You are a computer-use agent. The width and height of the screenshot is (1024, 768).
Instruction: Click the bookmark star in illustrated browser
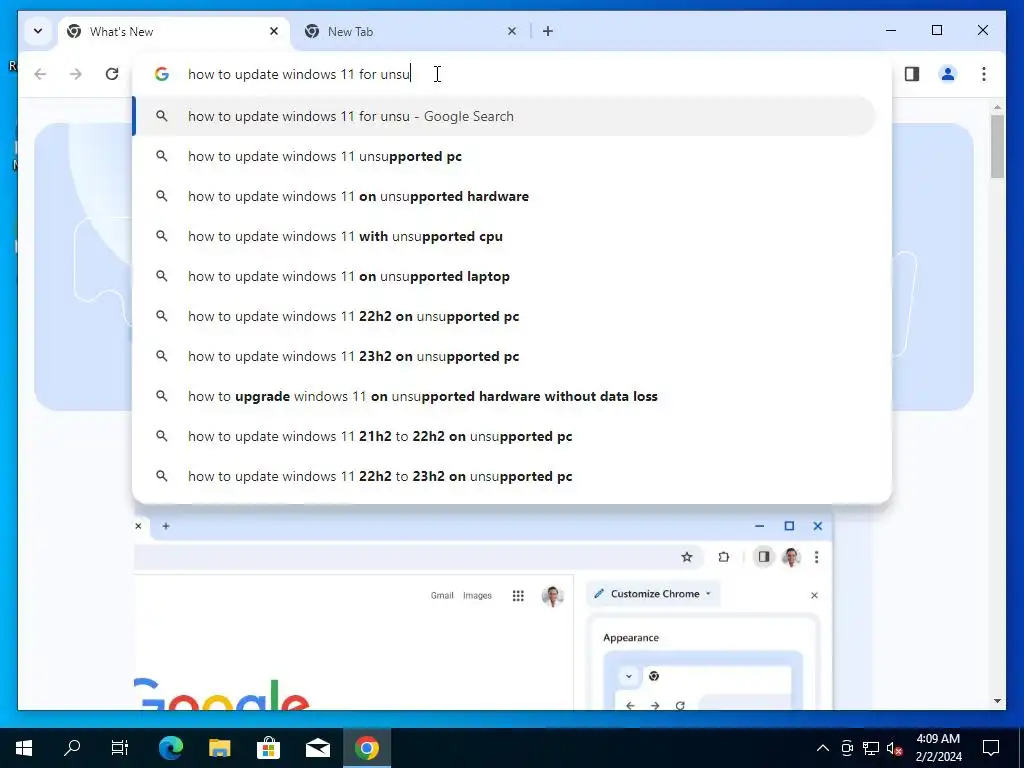pyautogui.click(x=686, y=557)
